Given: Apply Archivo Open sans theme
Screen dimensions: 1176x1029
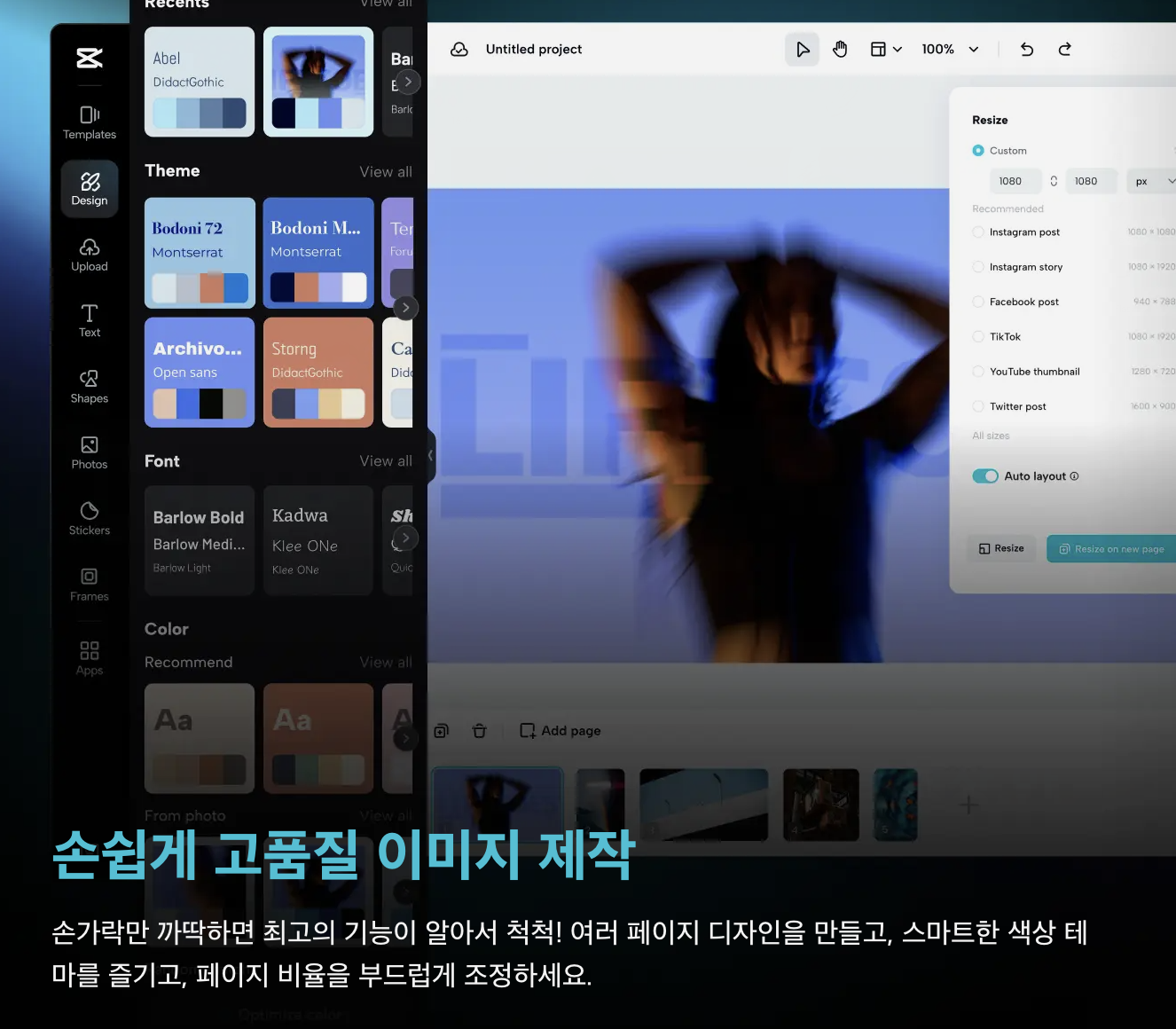Looking at the screenshot, I should (x=200, y=373).
